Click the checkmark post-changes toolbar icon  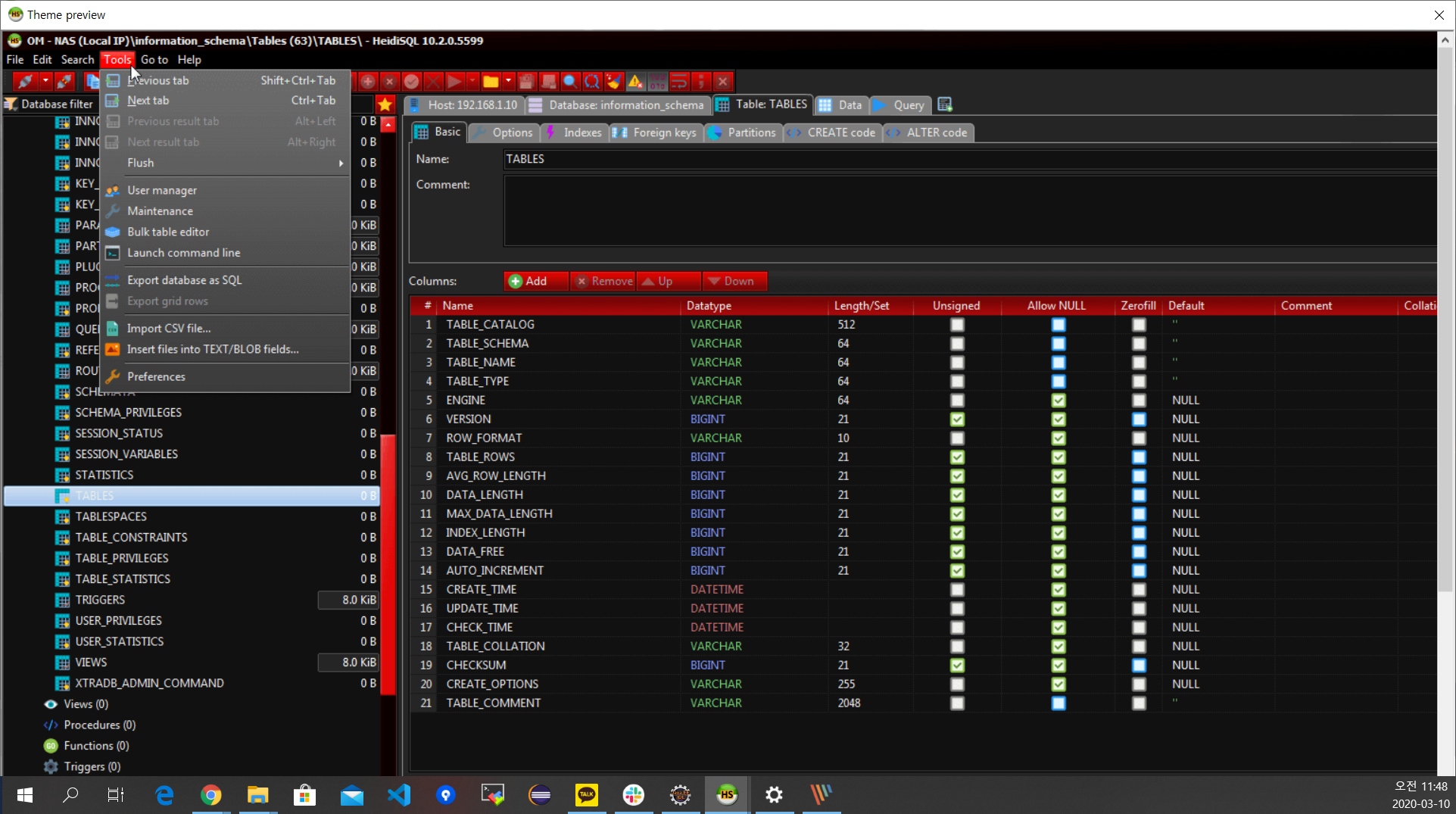tap(412, 81)
